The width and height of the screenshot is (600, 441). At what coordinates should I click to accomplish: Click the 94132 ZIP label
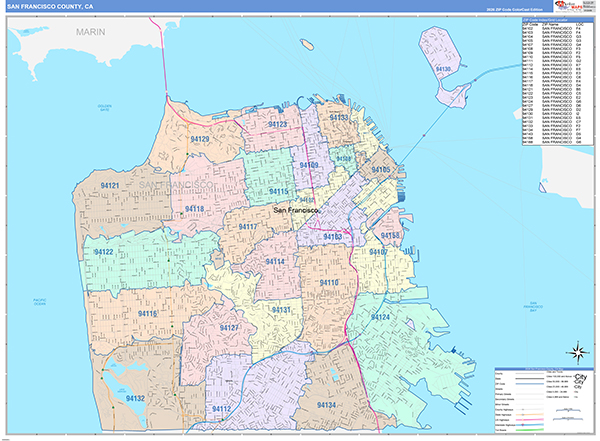point(136,398)
